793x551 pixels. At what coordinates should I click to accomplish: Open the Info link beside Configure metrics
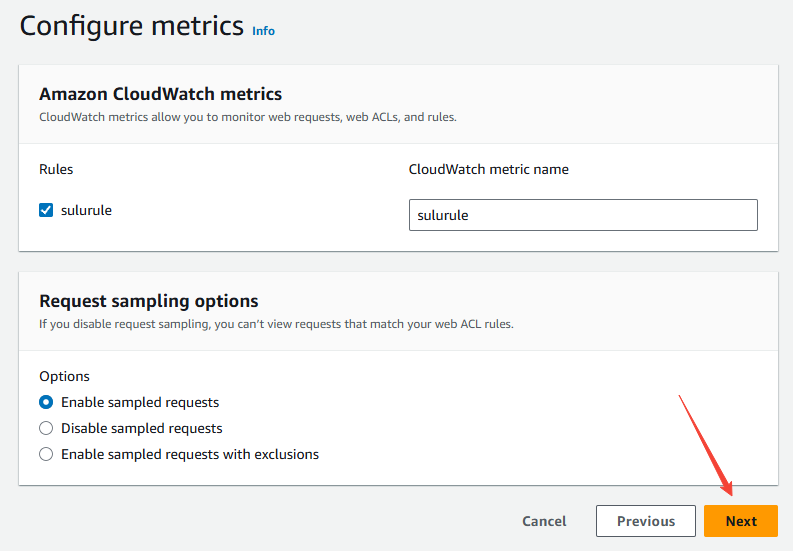click(263, 31)
